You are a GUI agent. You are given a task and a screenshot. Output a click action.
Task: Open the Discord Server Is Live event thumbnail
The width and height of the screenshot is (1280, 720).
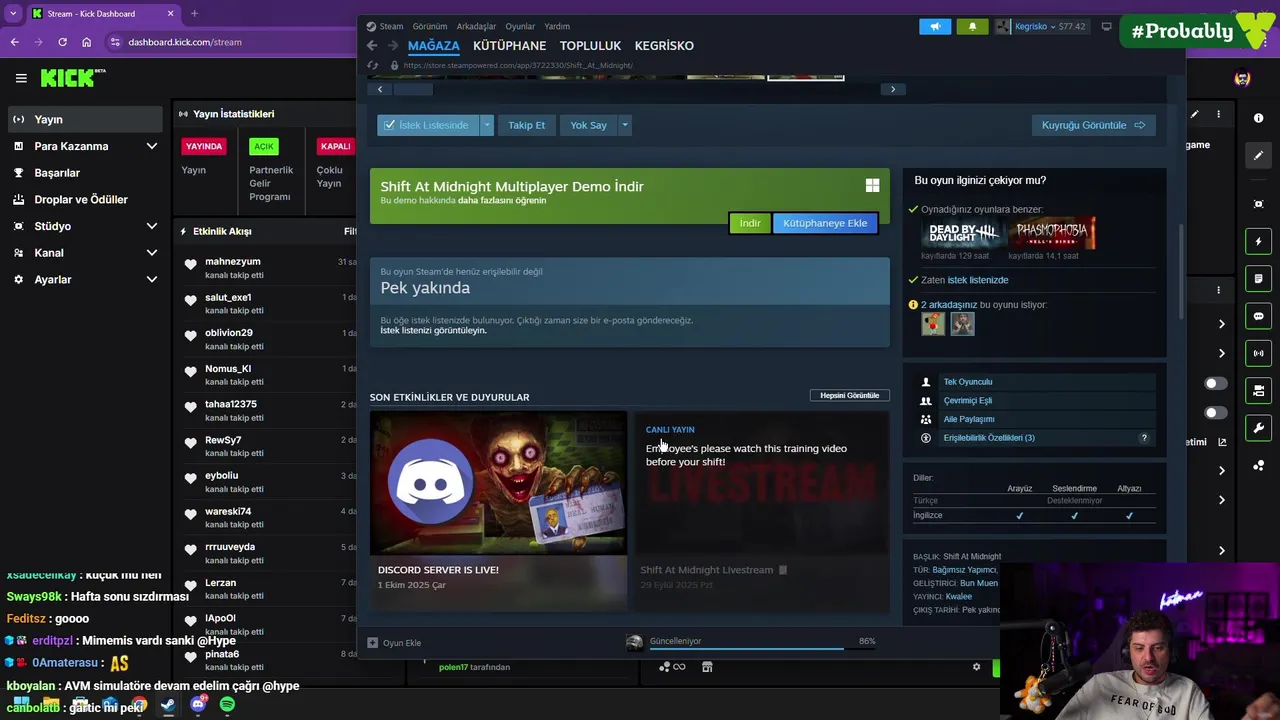coord(498,483)
